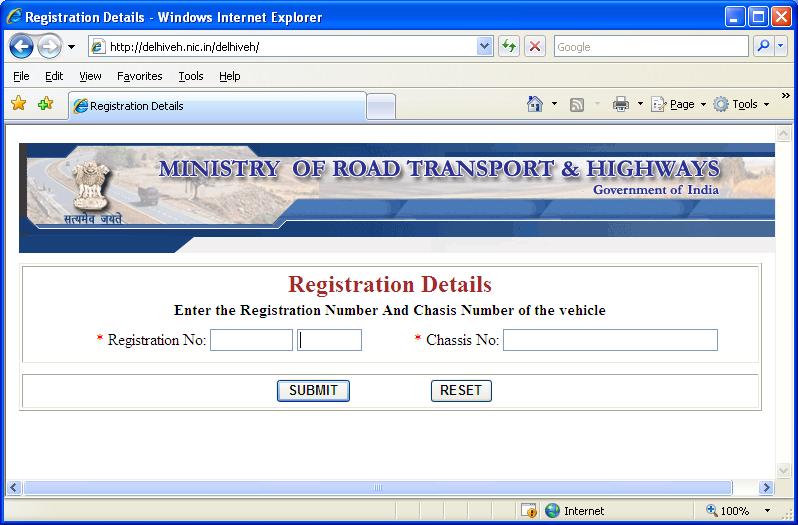Open the zoom level dropdown arrow

point(767,510)
